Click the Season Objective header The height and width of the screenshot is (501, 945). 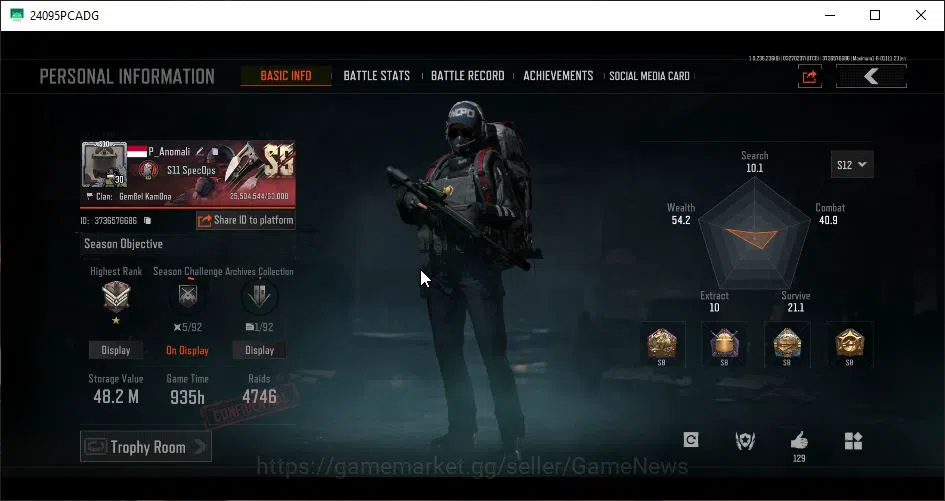pos(124,244)
